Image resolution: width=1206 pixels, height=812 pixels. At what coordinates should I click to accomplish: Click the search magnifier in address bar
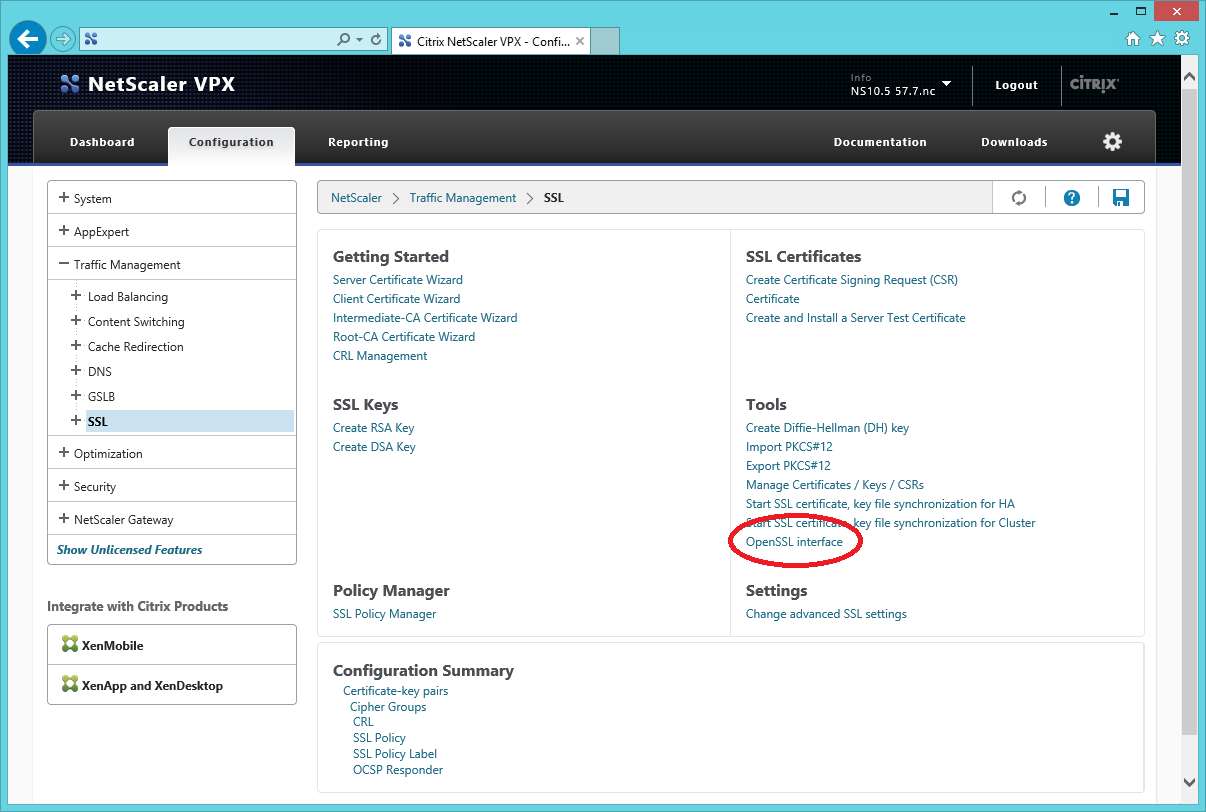pos(344,40)
